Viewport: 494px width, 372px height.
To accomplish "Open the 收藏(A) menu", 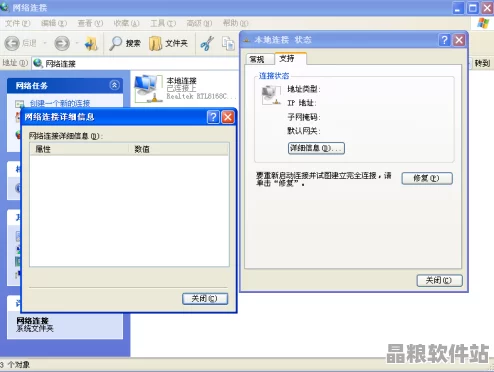I will 126,23.
